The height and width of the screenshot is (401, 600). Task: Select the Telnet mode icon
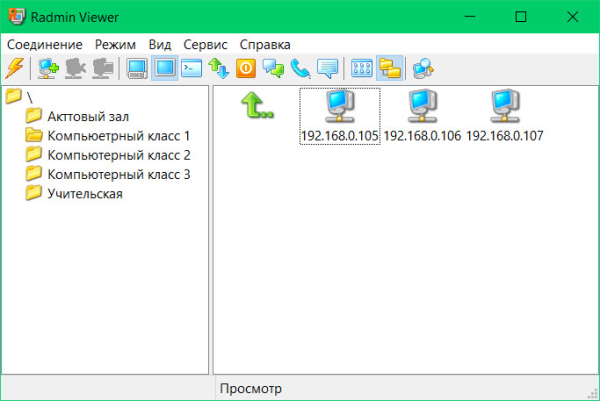click(x=192, y=69)
